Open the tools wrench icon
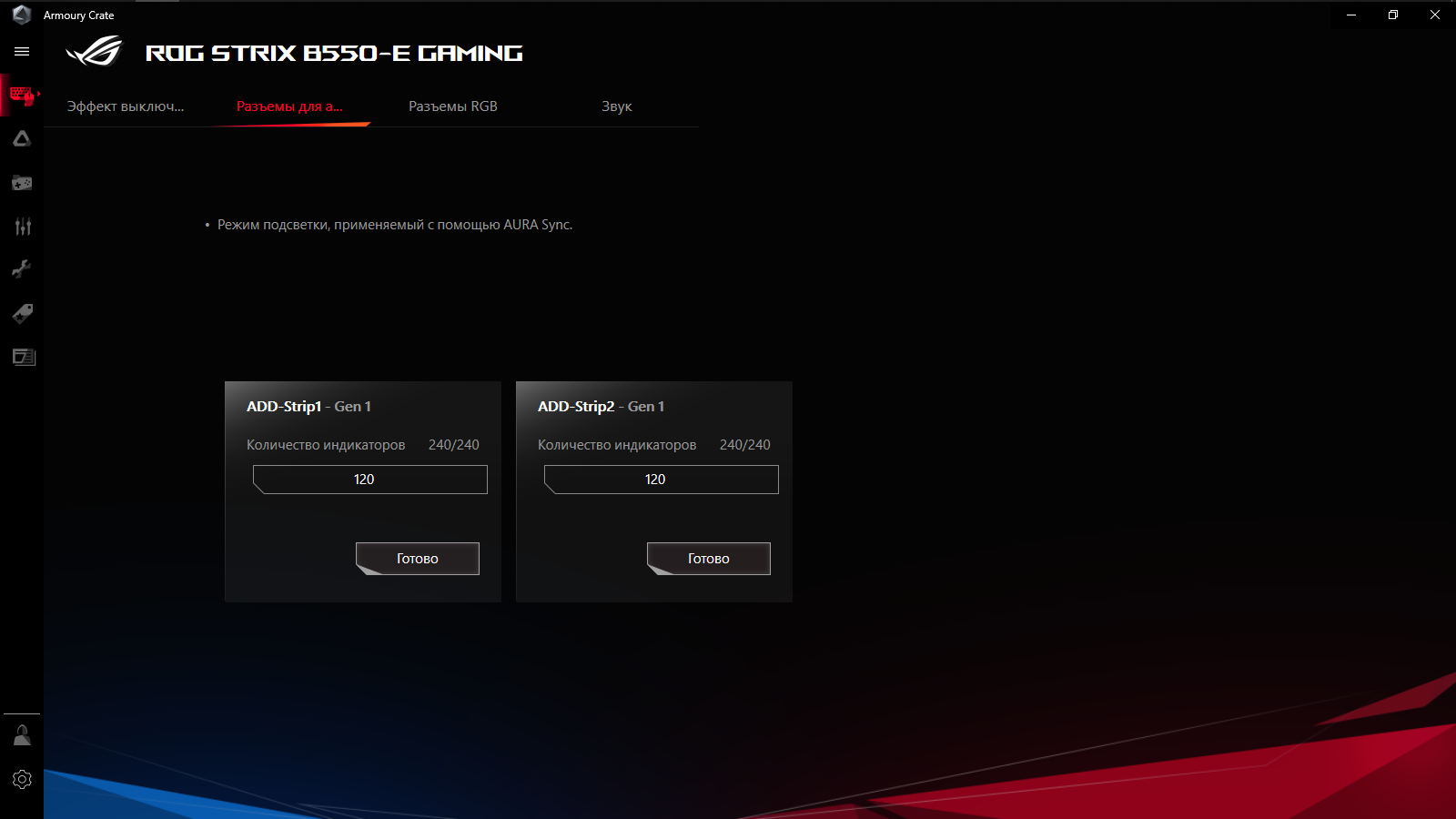 point(22,269)
